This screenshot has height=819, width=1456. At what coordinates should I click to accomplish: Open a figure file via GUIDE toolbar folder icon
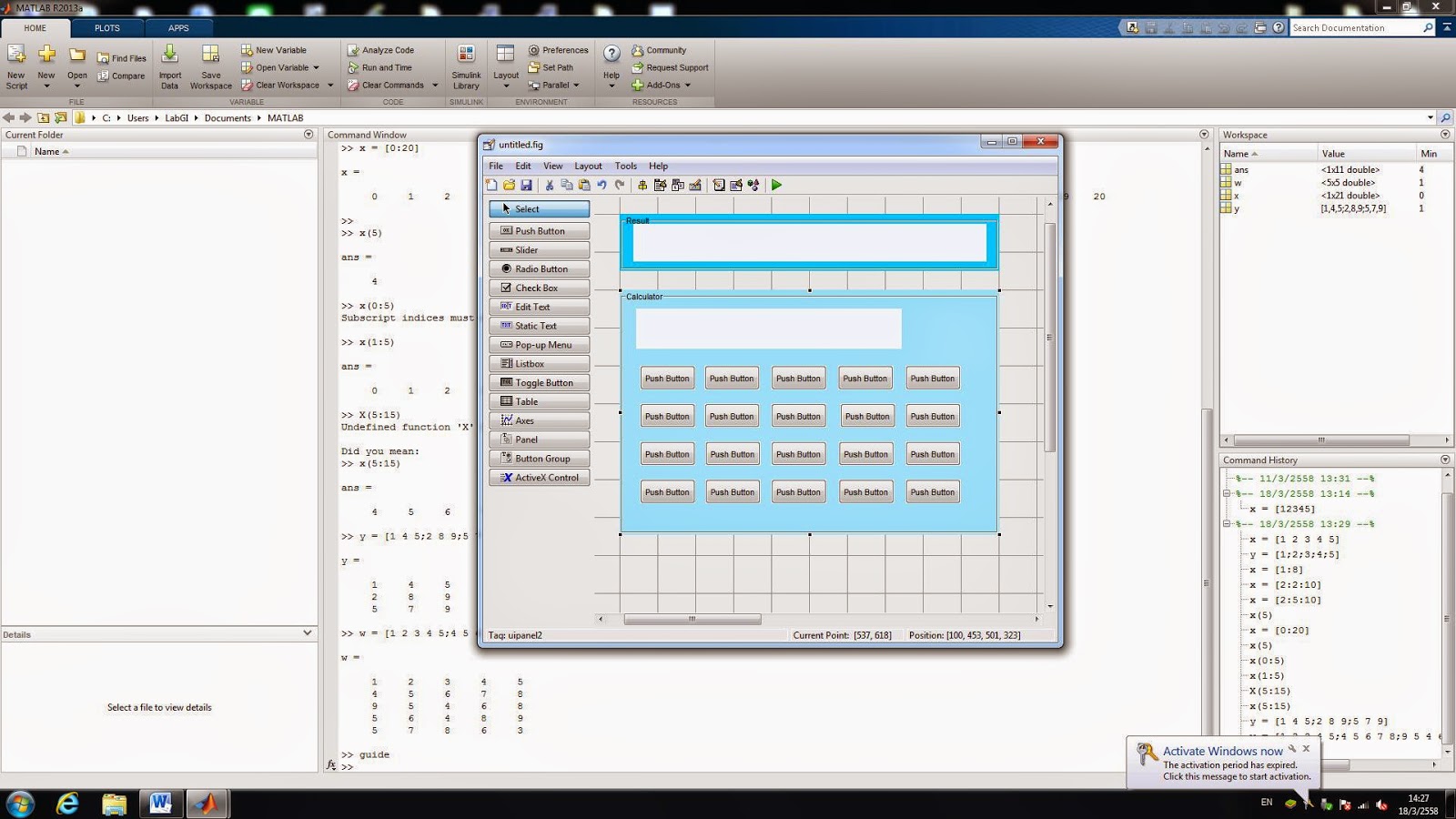(x=509, y=185)
